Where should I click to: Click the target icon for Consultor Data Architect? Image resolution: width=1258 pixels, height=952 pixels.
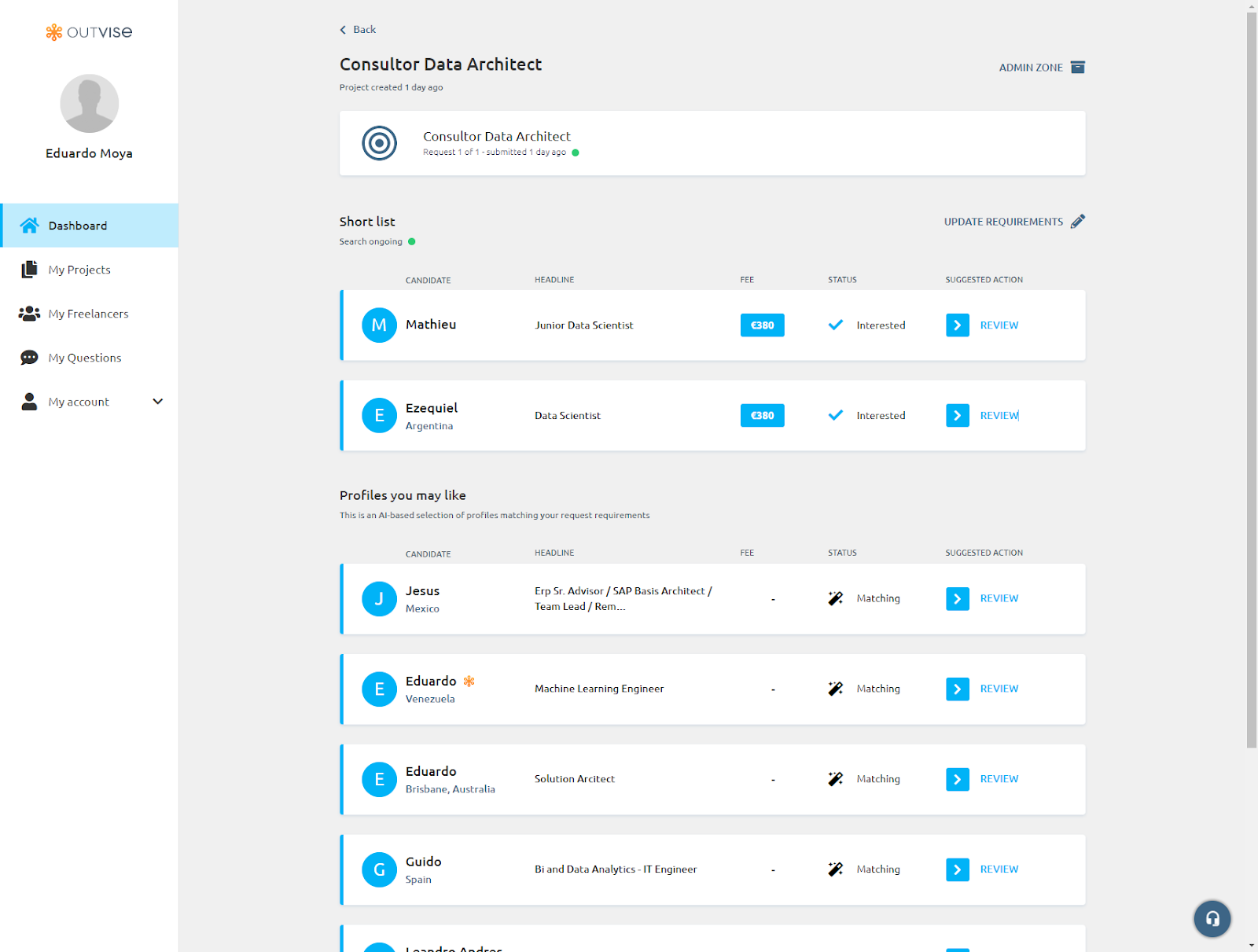pyautogui.click(x=379, y=143)
